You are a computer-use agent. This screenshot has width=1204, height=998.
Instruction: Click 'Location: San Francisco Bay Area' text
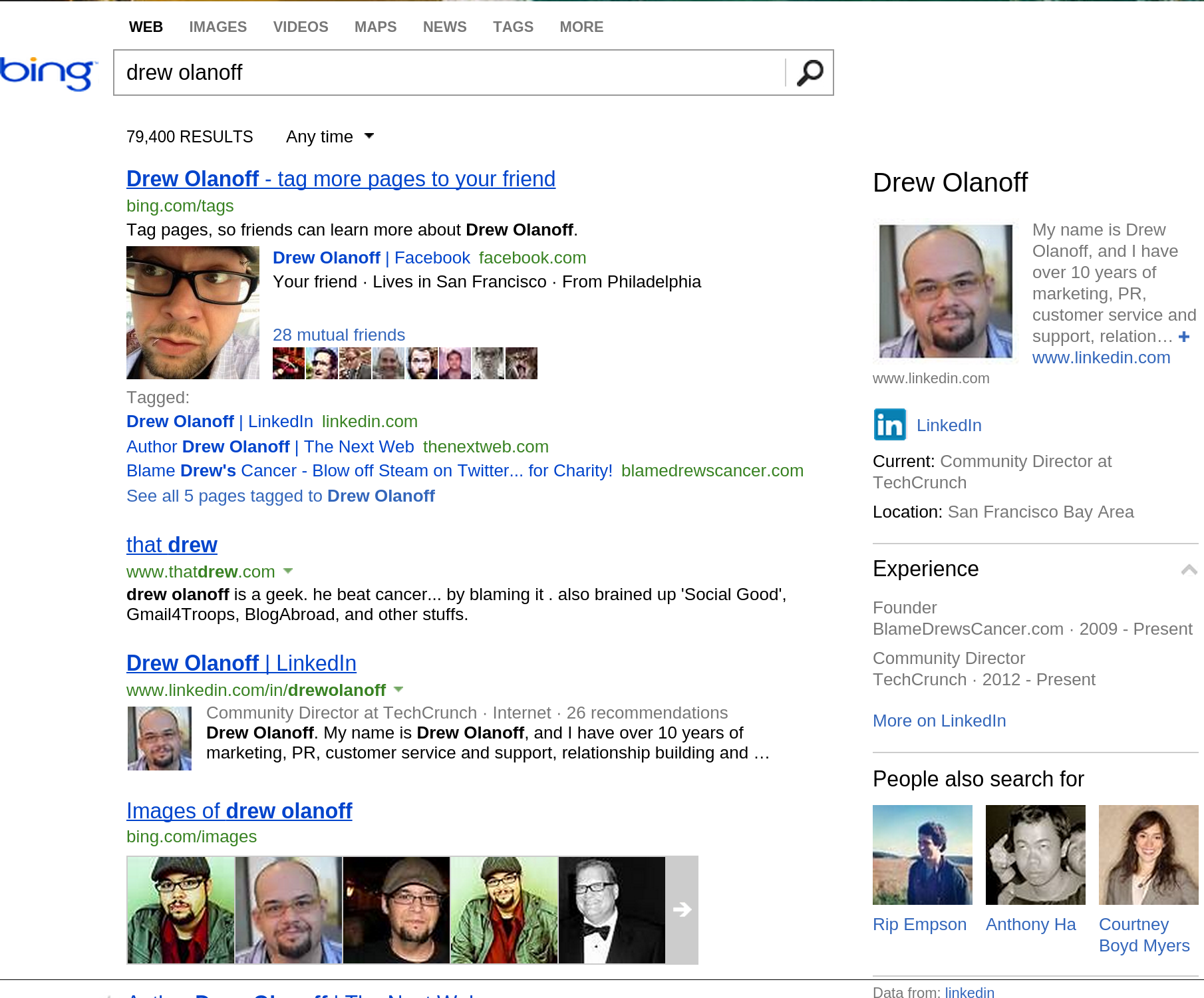1003,512
